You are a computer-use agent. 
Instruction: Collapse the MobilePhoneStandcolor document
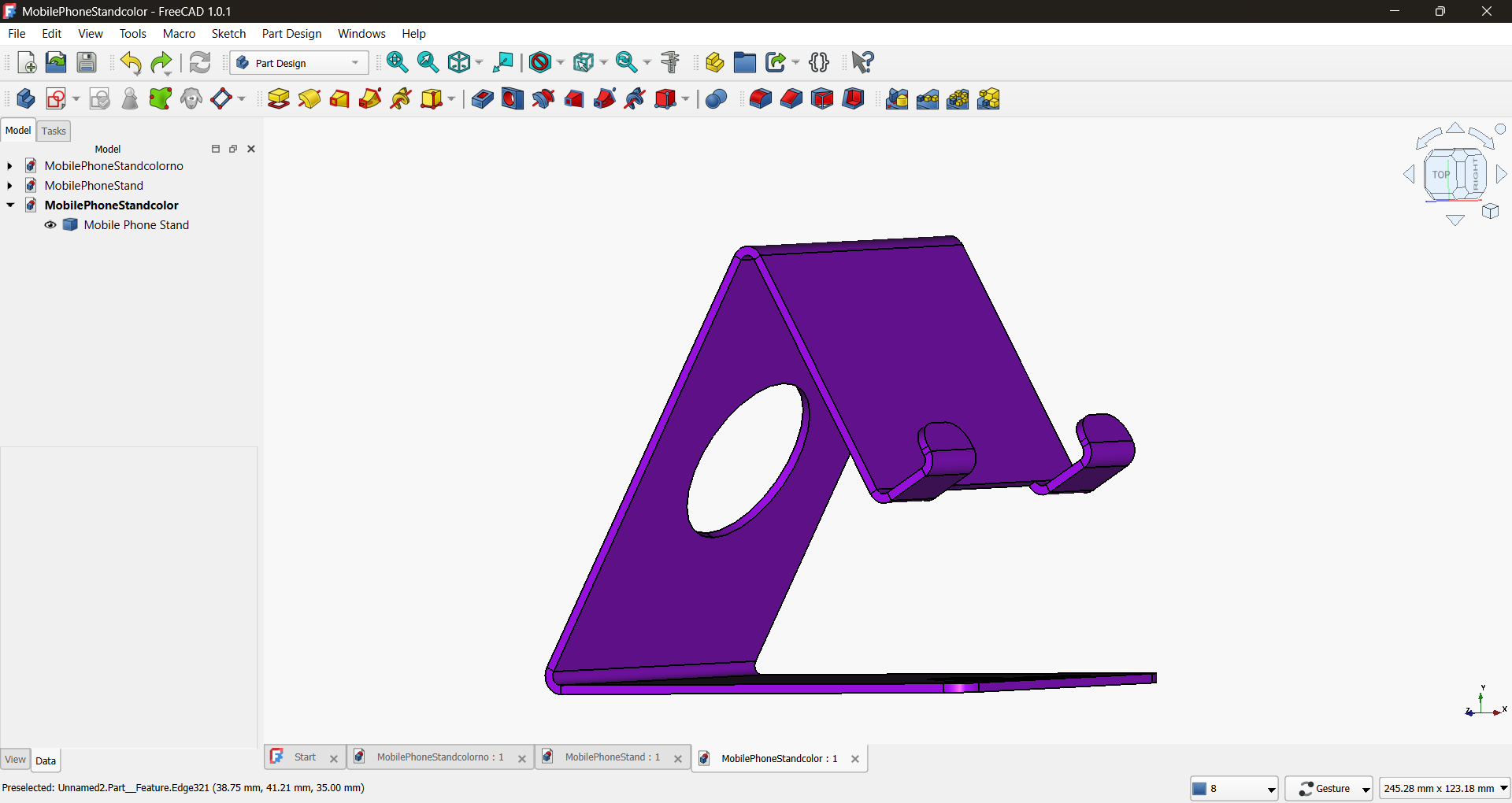pos(9,205)
